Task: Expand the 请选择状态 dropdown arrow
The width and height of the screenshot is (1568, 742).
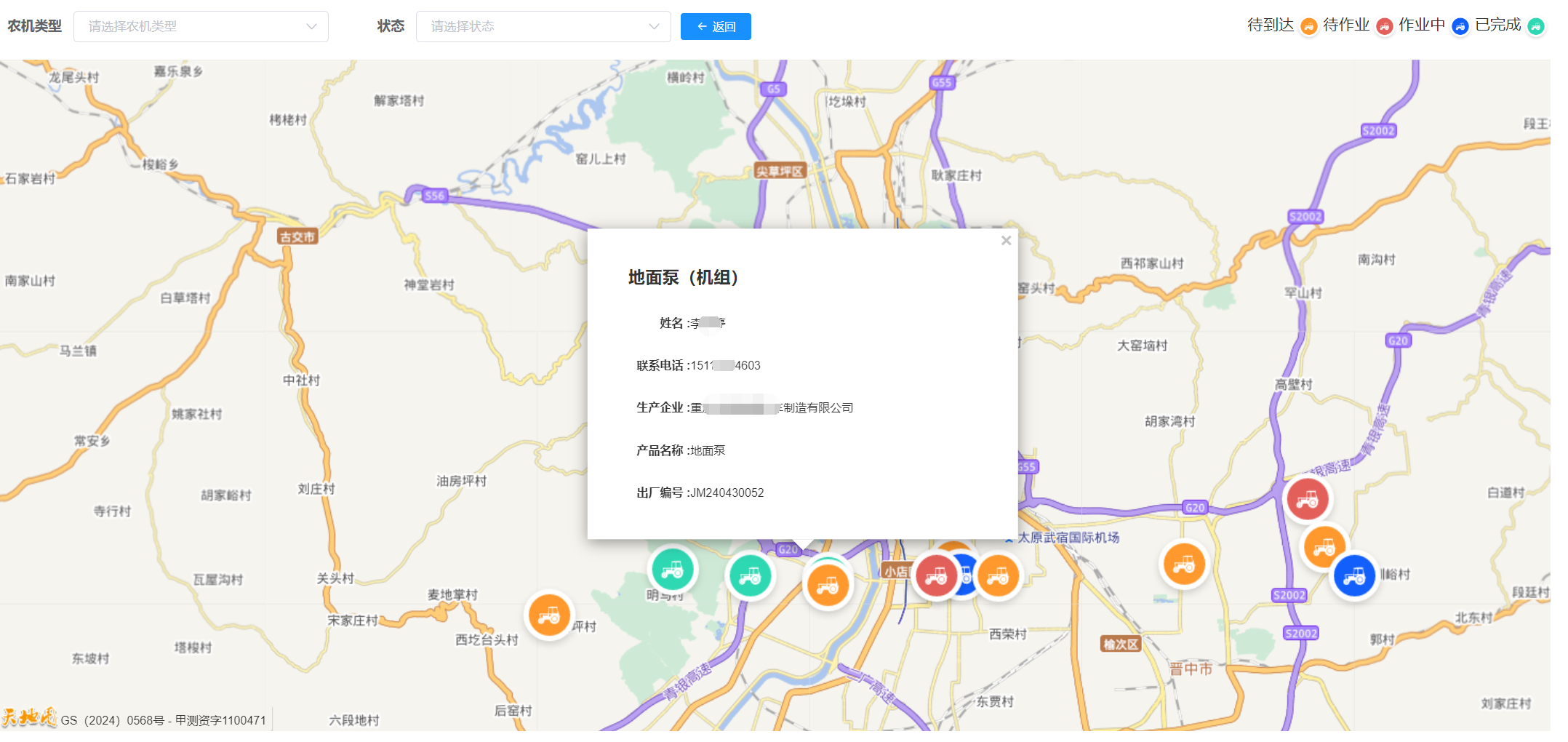Action: point(654,27)
